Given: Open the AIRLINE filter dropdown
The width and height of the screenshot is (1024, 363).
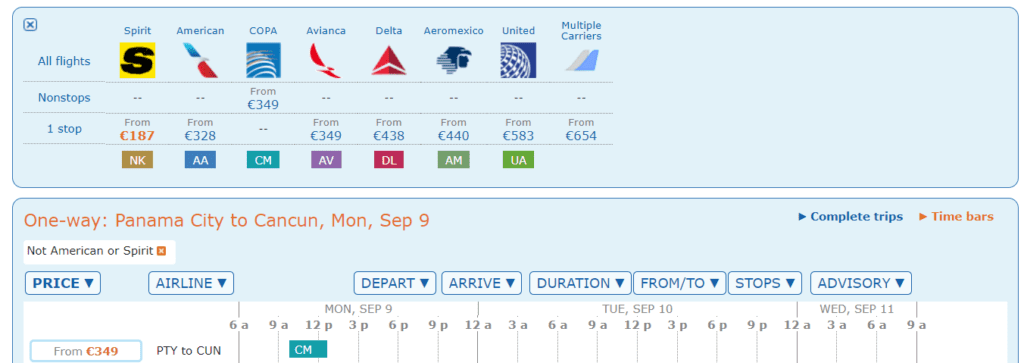Looking at the screenshot, I should pyautogui.click(x=191, y=283).
